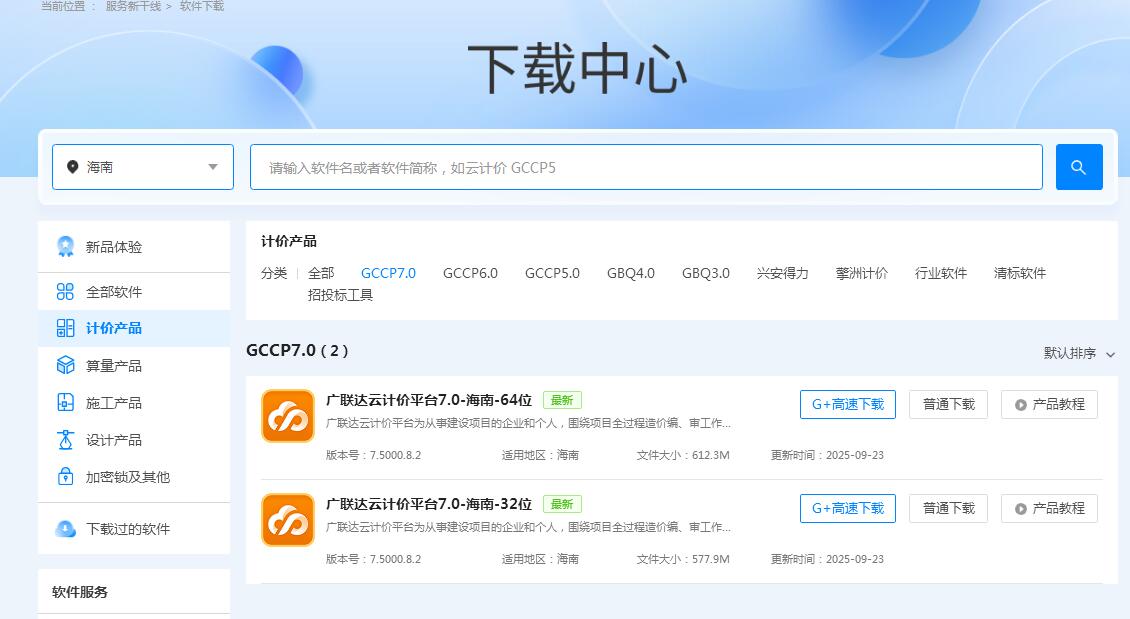Click 产品教程 for the 64位 version

[1049, 404]
